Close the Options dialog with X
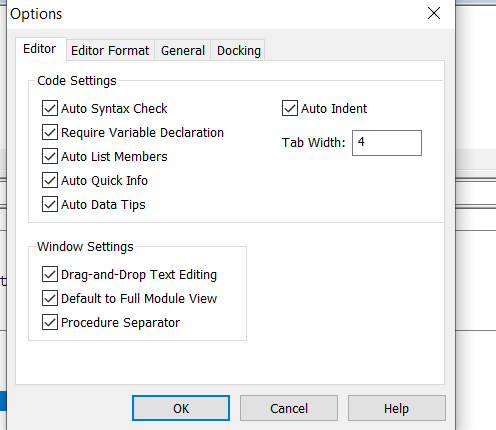This screenshot has width=496, height=430. click(x=434, y=13)
